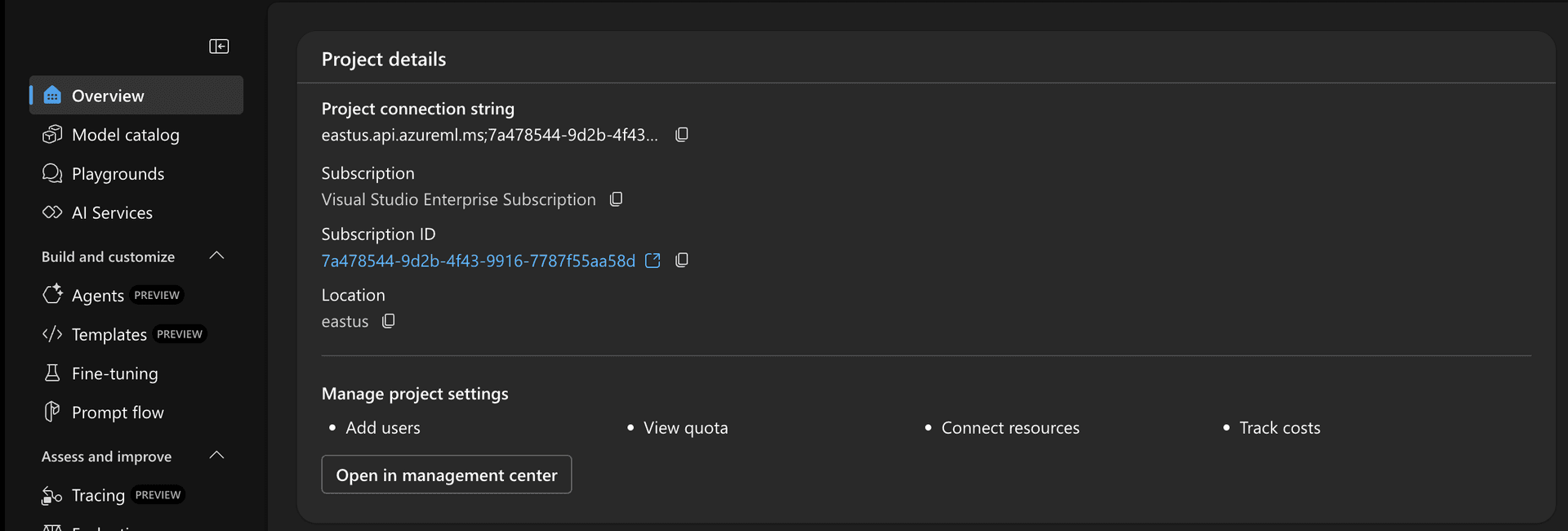The width and height of the screenshot is (1568, 531).
Task: Open subscription in new tab icon
Action: pos(653,261)
